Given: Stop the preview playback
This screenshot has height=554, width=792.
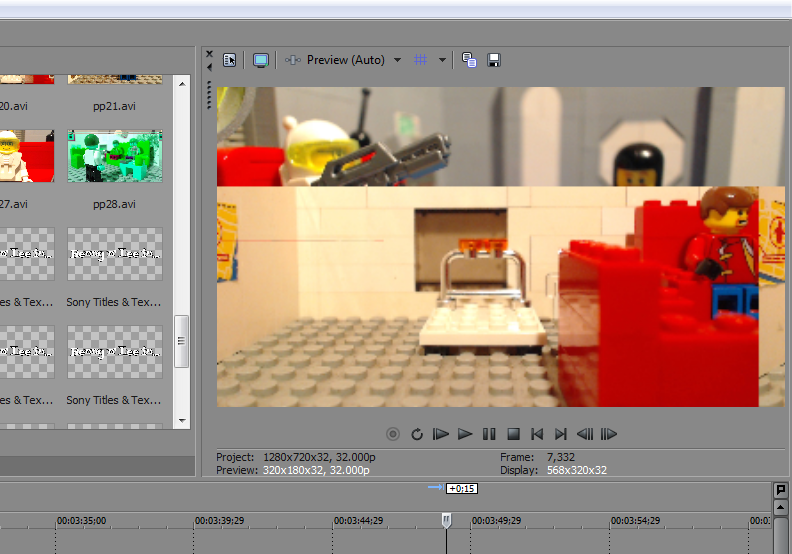Looking at the screenshot, I should click(513, 434).
